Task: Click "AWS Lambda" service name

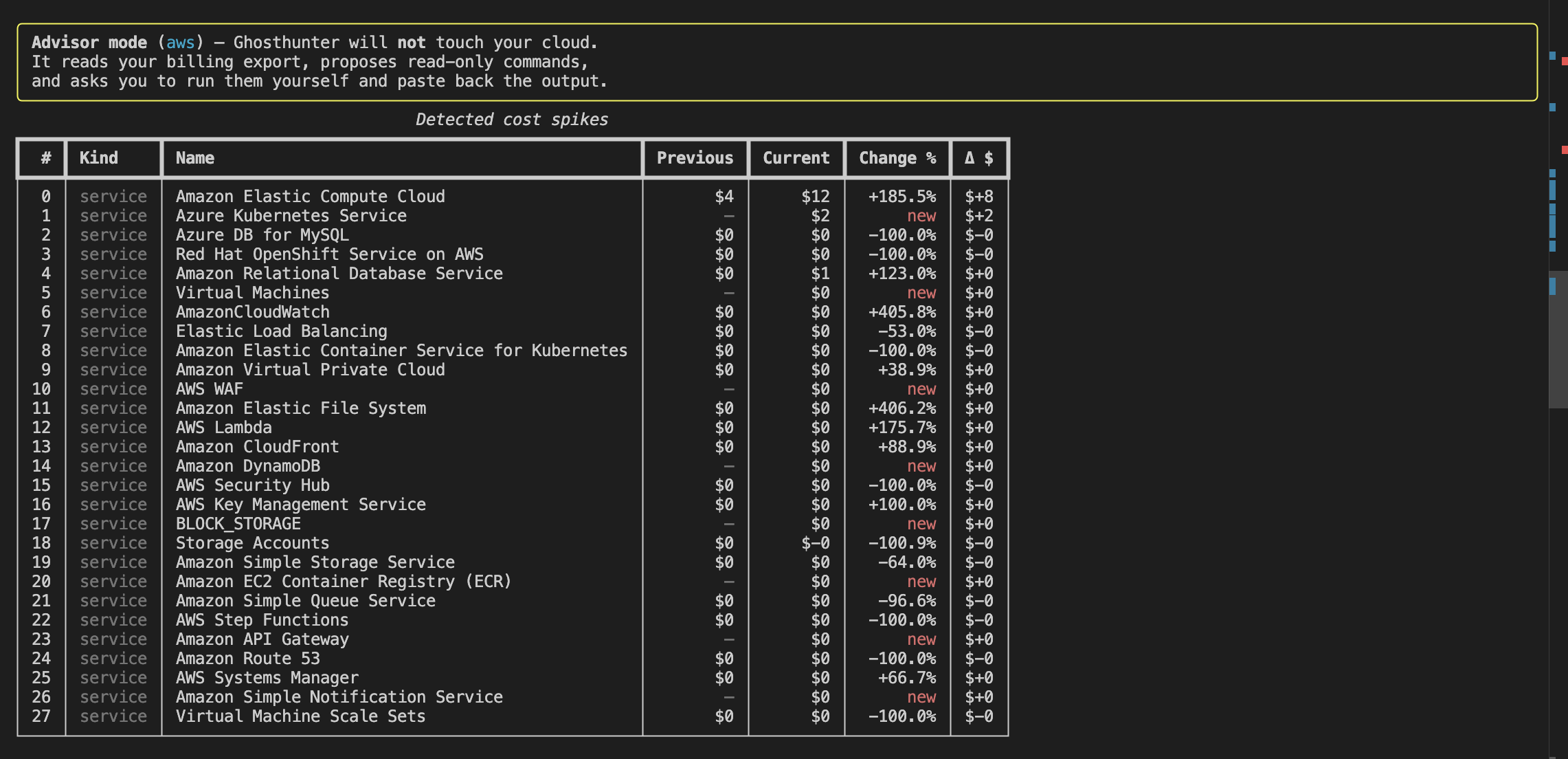Action: coord(224,428)
